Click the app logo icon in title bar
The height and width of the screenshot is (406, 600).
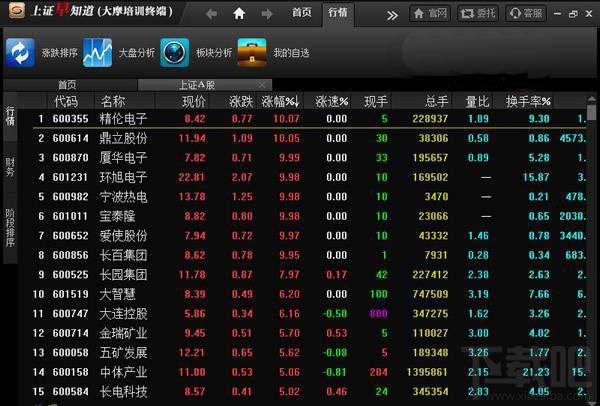[x=16, y=10]
